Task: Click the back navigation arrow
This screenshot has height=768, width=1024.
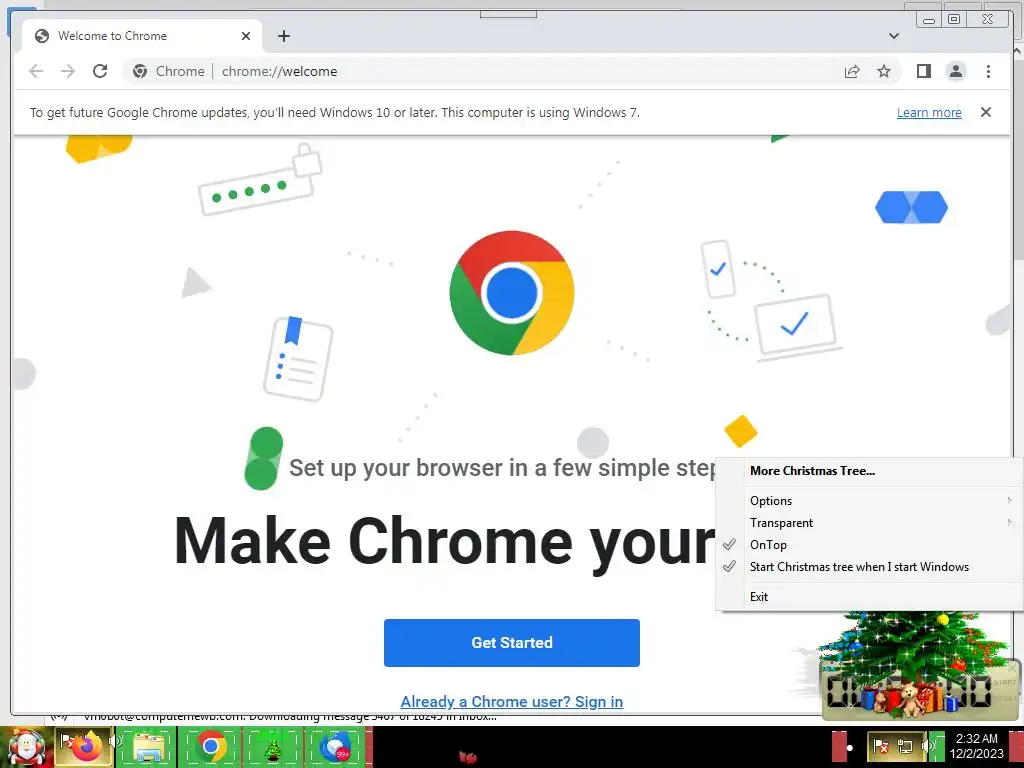Action: [36, 71]
